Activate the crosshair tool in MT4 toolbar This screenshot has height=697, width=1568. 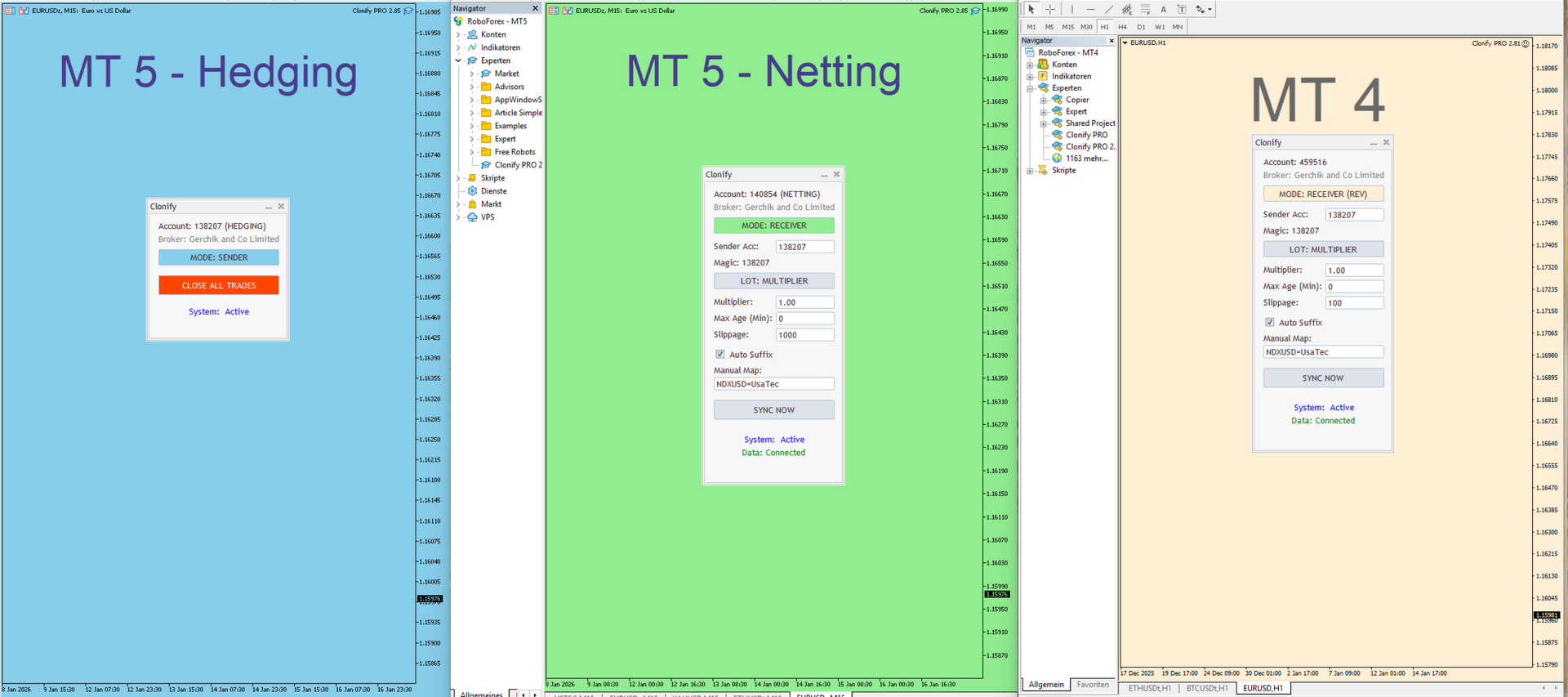tap(1050, 9)
